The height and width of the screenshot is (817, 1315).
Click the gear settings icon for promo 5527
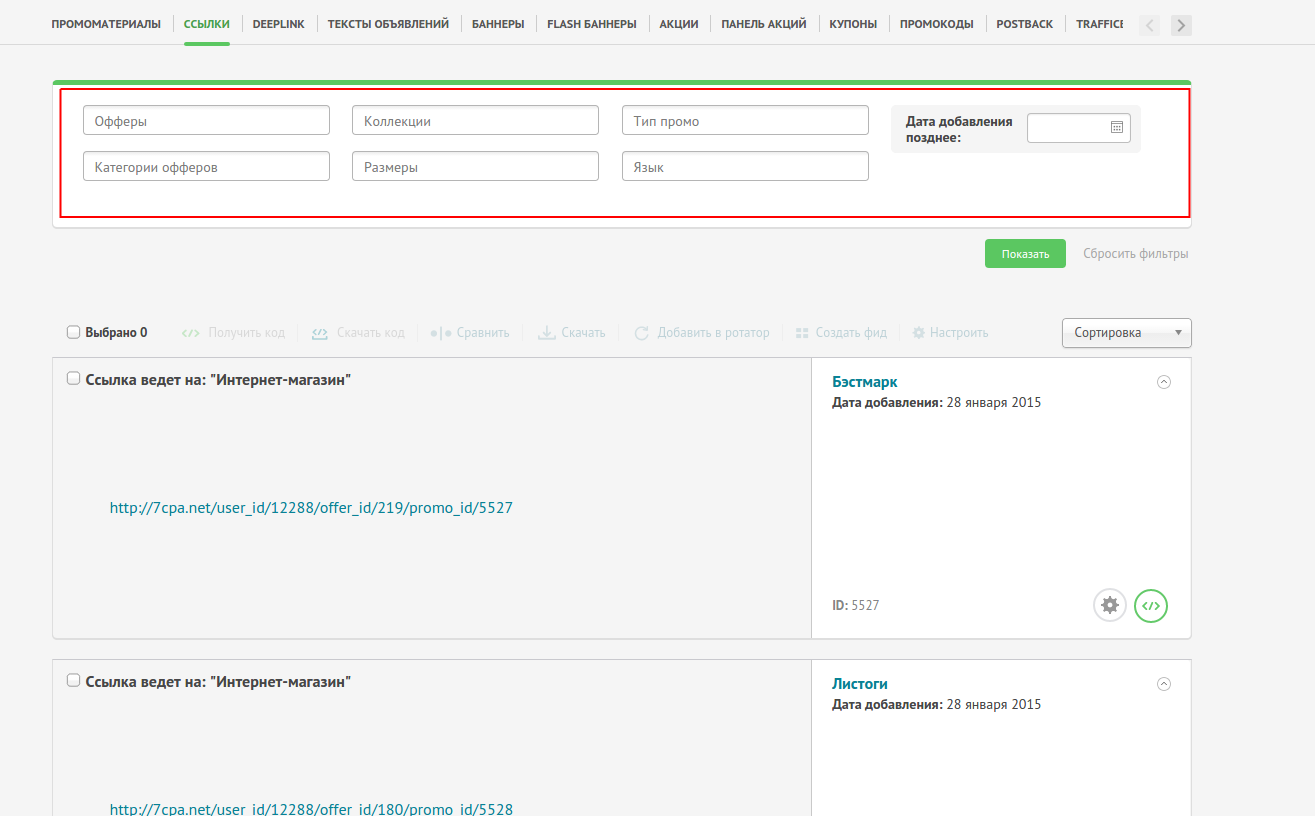click(x=1109, y=605)
